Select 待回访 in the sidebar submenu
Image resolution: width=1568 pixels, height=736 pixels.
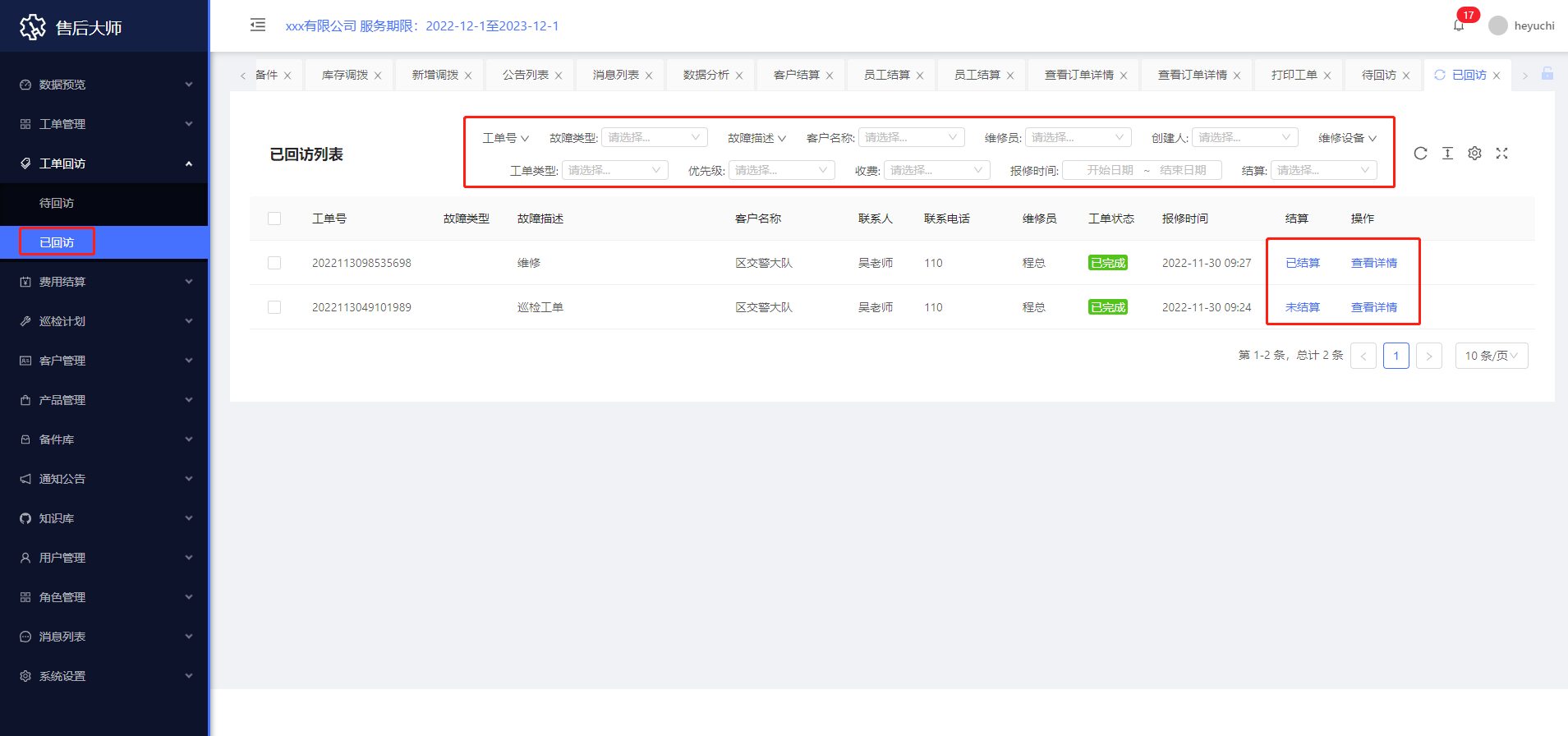[57, 203]
